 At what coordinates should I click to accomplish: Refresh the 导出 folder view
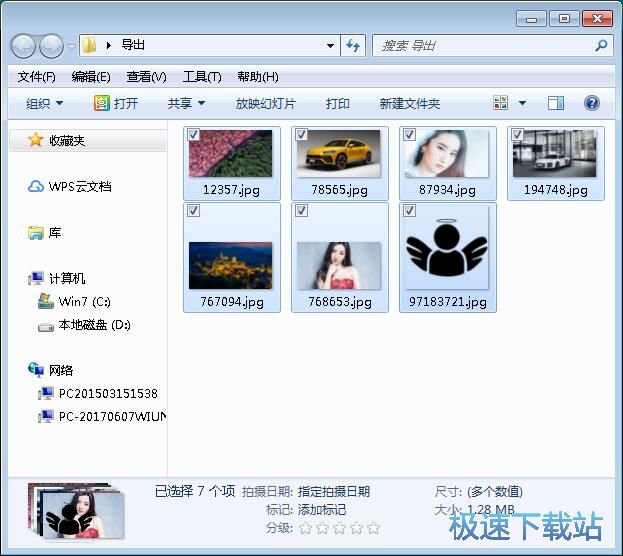(353, 46)
